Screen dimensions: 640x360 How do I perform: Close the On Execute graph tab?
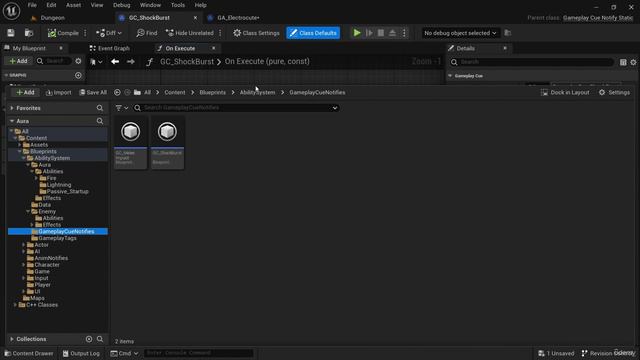tap(213, 48)
